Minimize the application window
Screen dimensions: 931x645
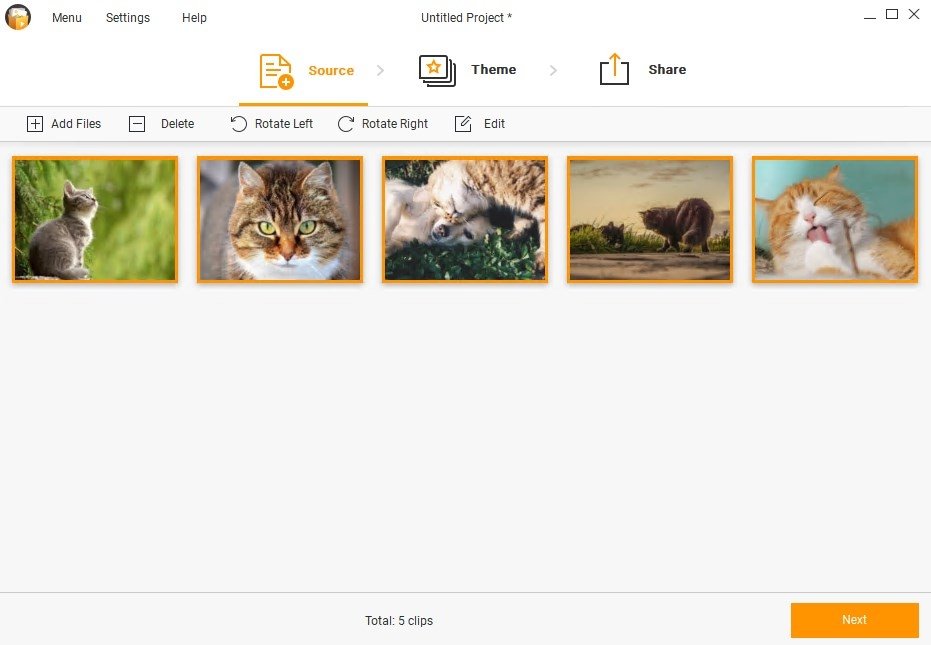coord(870,17)
